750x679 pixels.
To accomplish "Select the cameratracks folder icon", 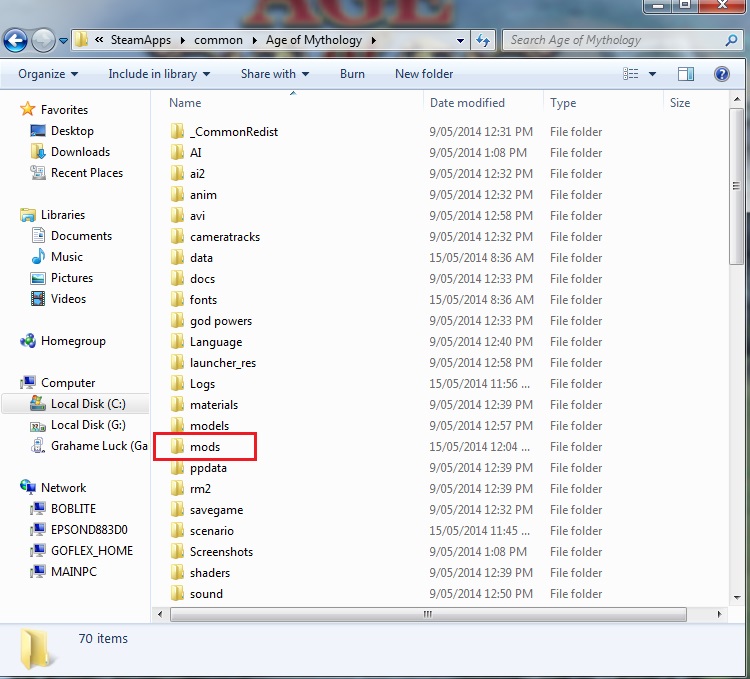I will coord(177,236).
